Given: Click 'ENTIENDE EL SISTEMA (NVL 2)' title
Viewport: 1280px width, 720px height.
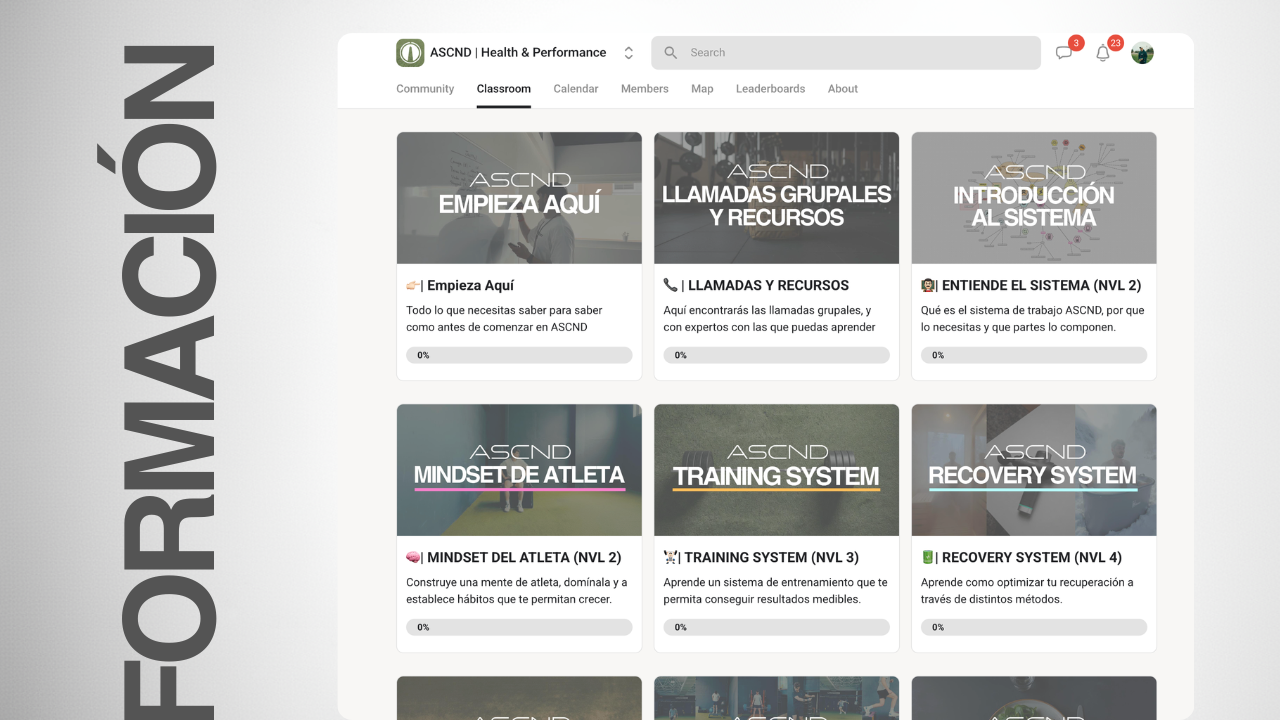Looking at the screenshot, I should pyautogui.click(x=1041, y=285).
